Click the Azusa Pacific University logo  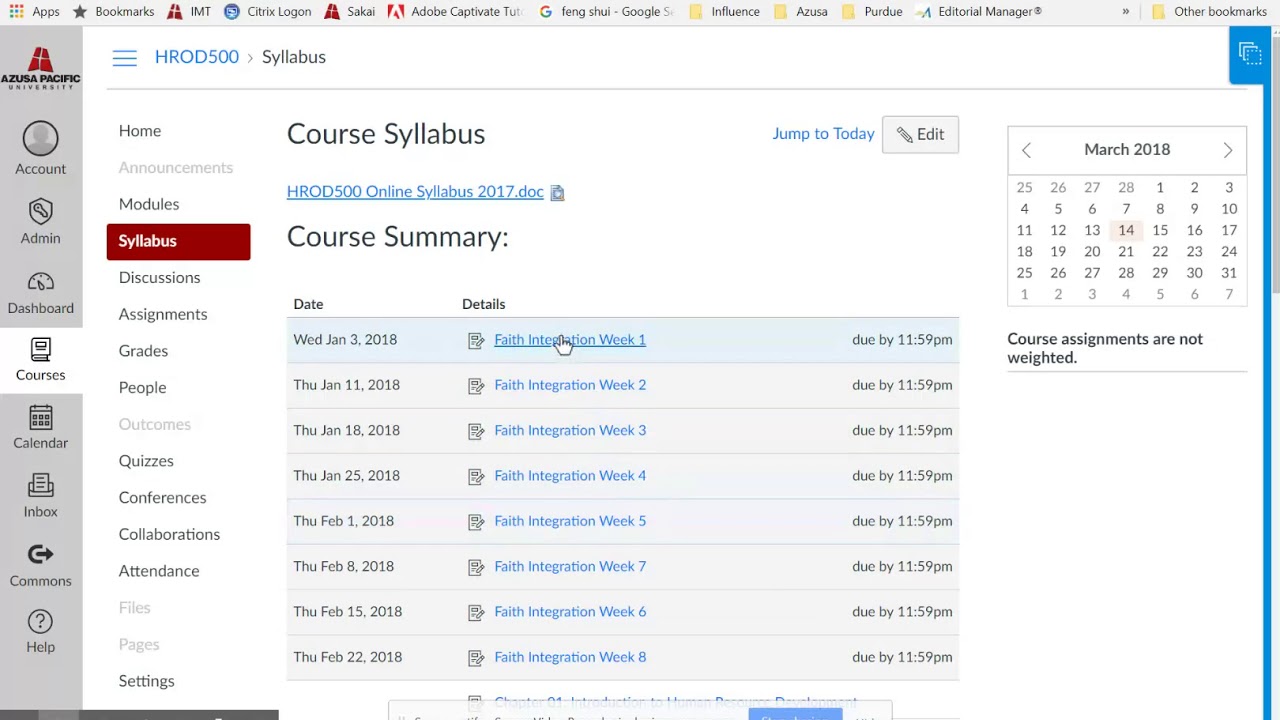point(40,68)
